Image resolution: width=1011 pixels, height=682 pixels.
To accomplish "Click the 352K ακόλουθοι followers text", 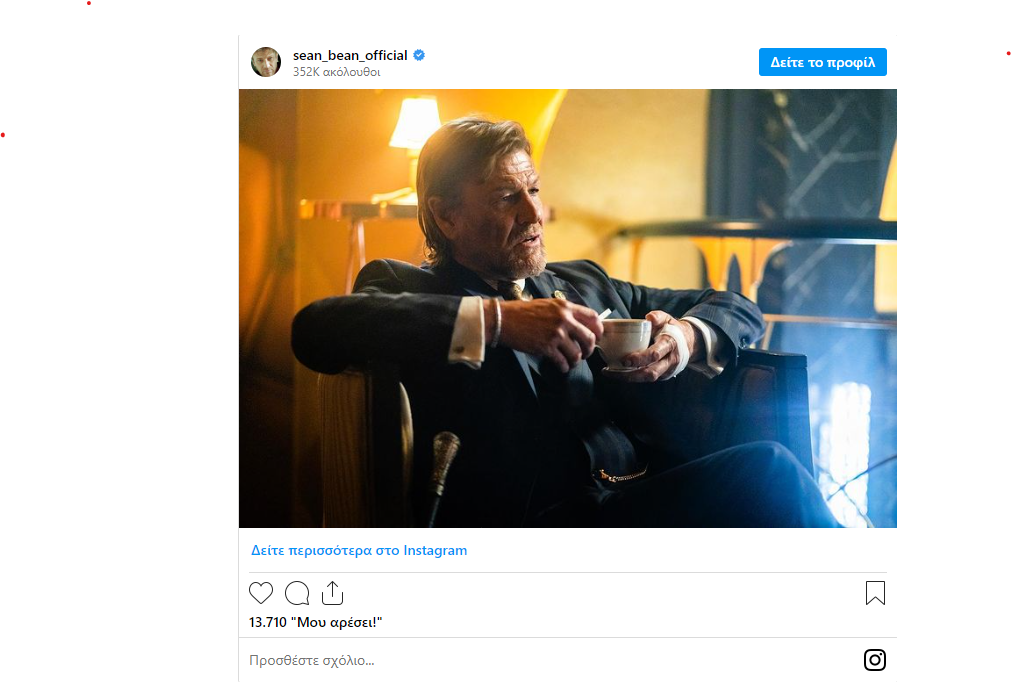I will point(336,72).
